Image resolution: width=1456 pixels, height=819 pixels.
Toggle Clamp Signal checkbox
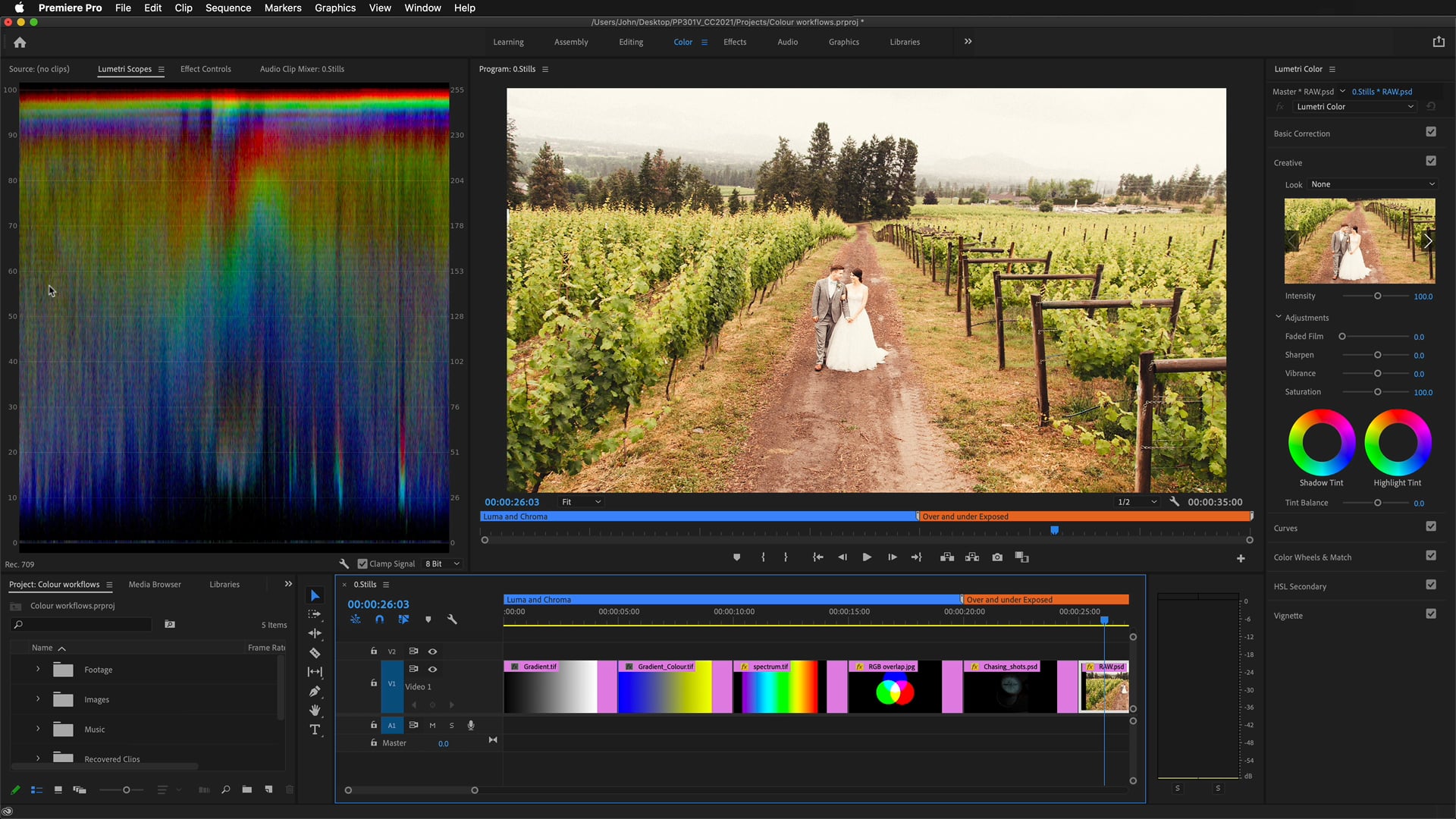362,564
